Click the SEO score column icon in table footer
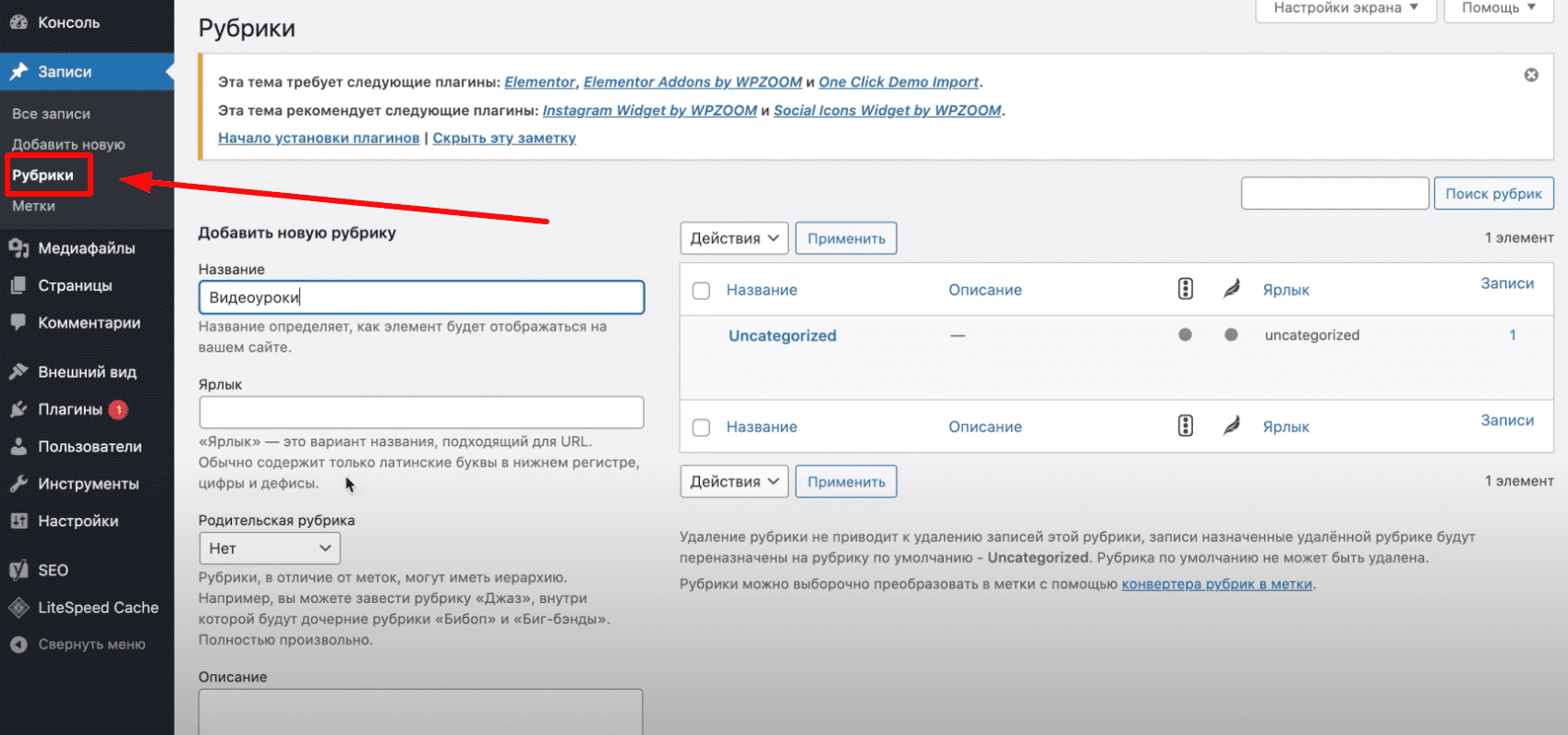The image size is (1568, 735). point(1186,426)
